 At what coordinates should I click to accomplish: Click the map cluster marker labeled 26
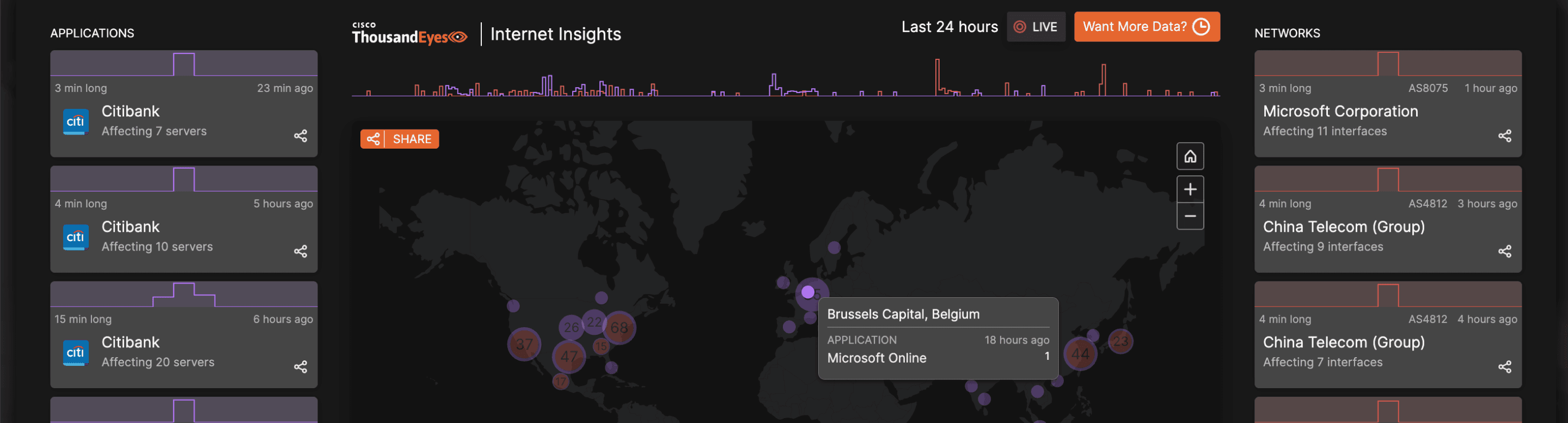click(572, 327)
